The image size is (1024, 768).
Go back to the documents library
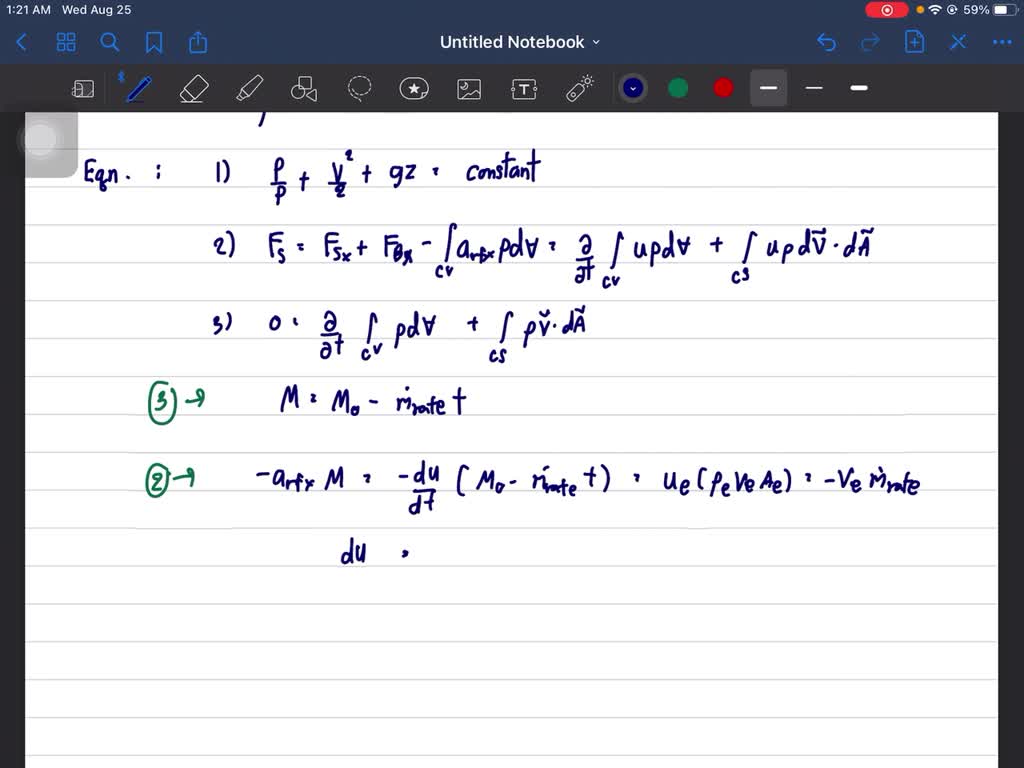coord(22,42)
